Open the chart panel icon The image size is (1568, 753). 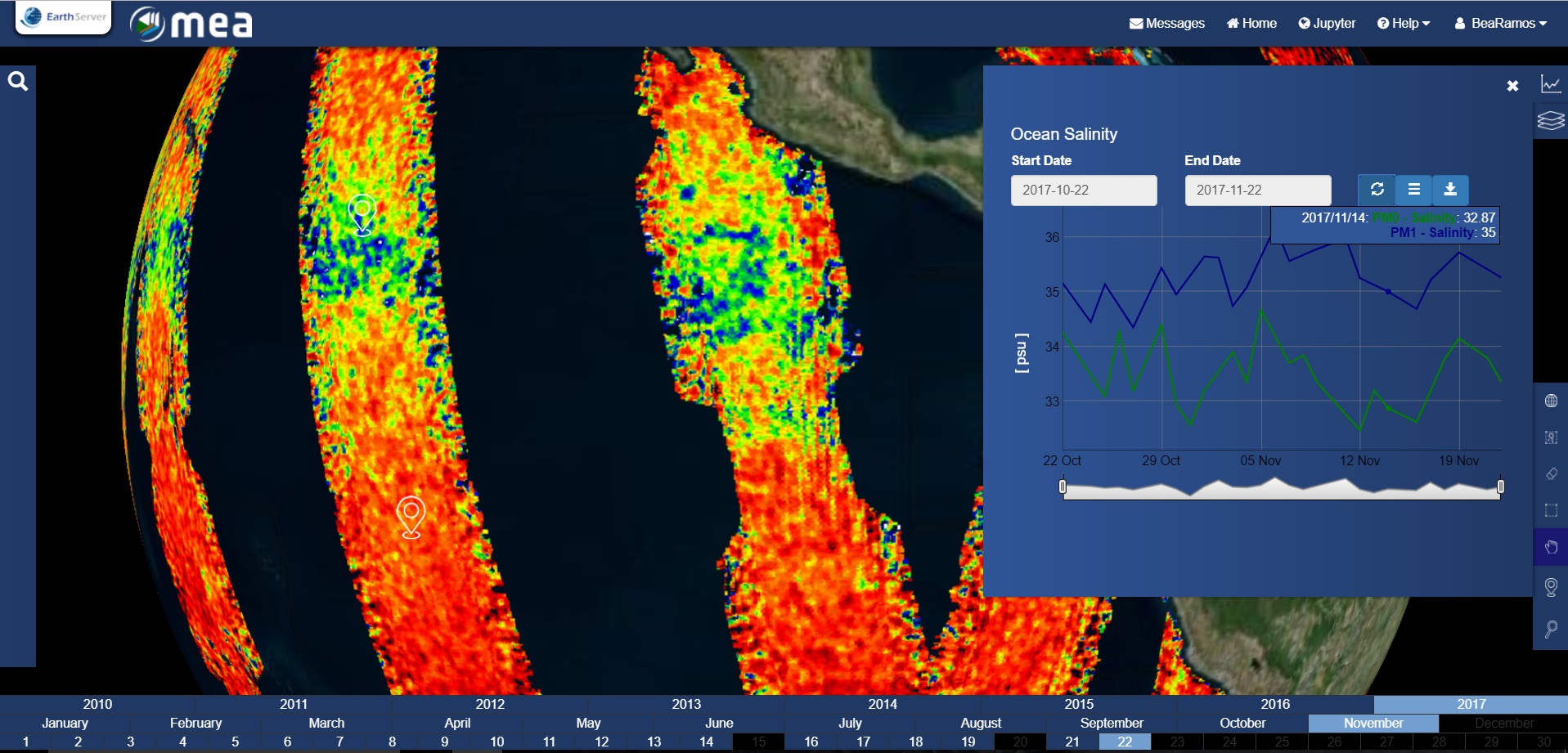coord(1551,84)
